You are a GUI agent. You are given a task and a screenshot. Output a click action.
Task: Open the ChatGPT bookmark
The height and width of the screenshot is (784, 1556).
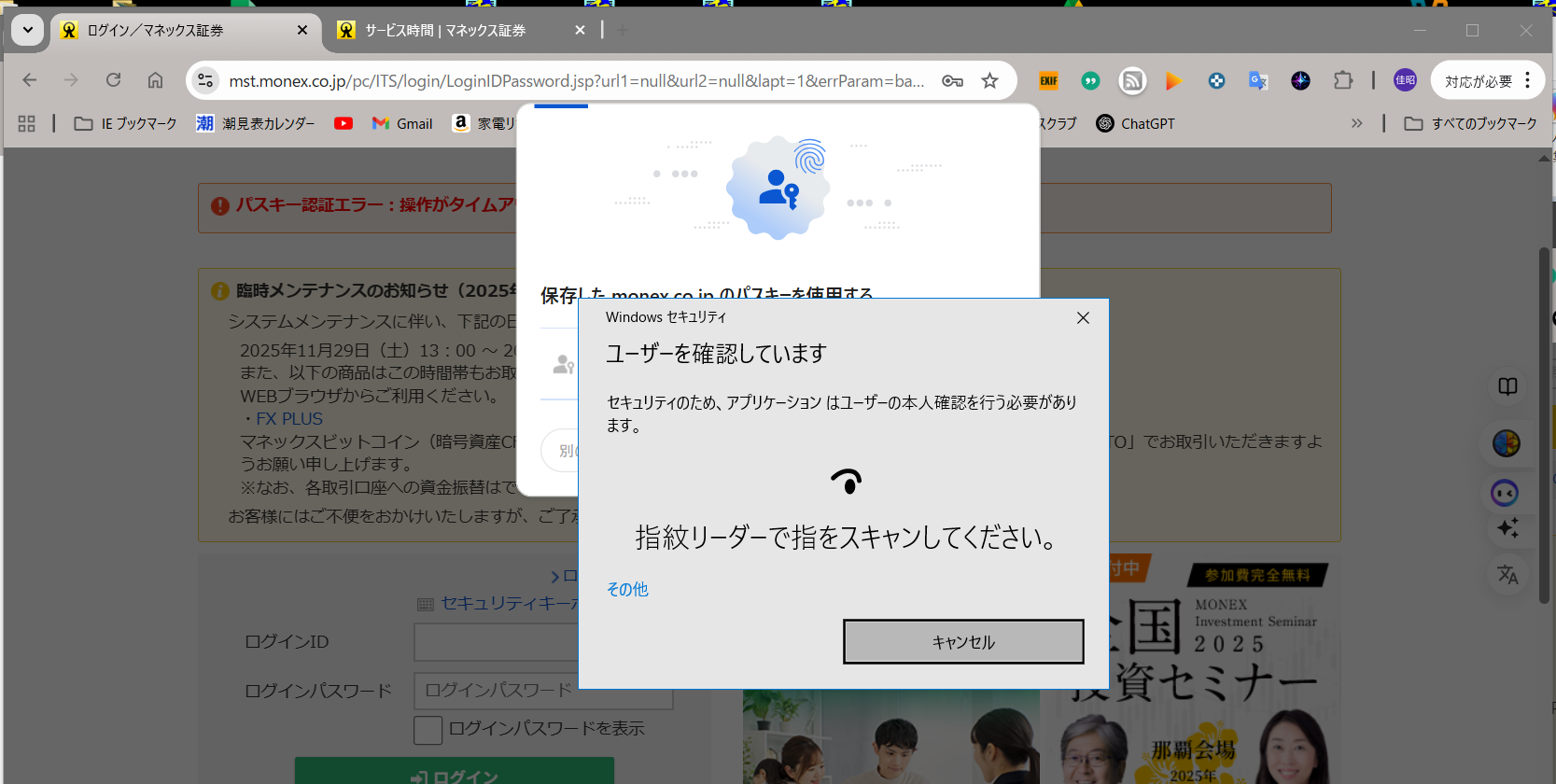[1135, 123]
